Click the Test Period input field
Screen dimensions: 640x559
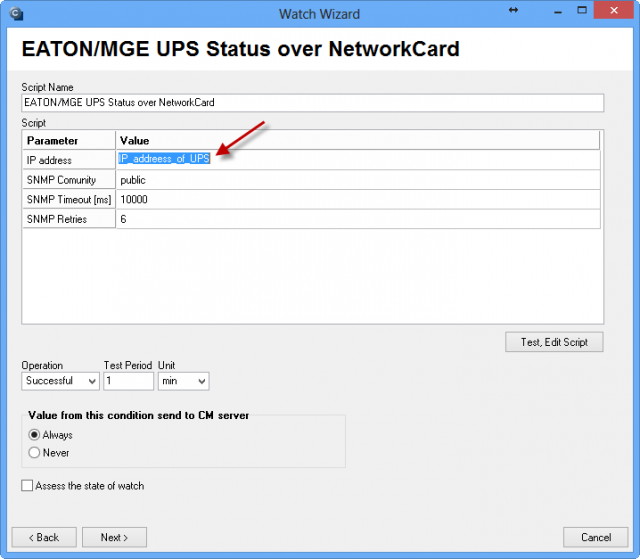click(x=129, y=381)
